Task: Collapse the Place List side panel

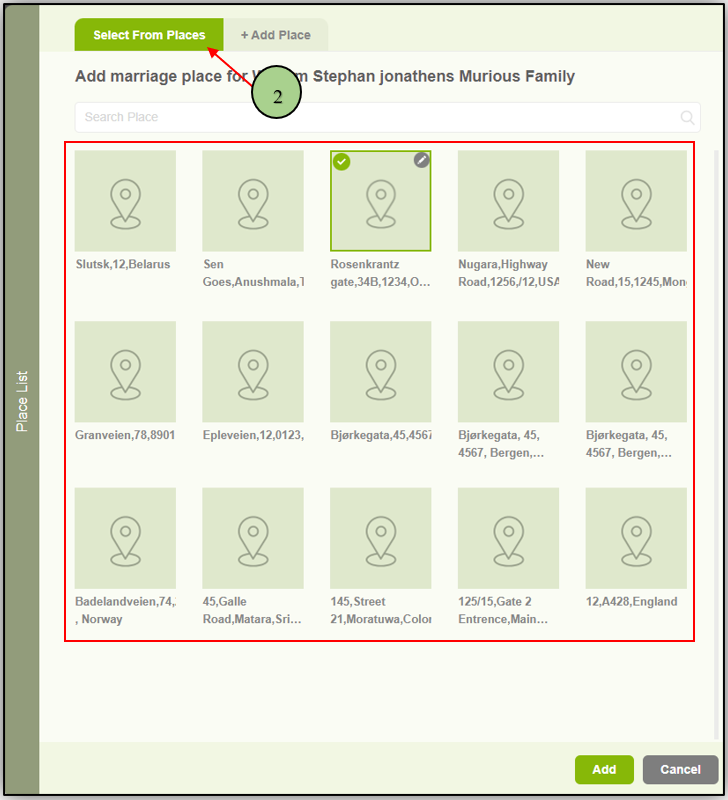Action: click(22, 401)
